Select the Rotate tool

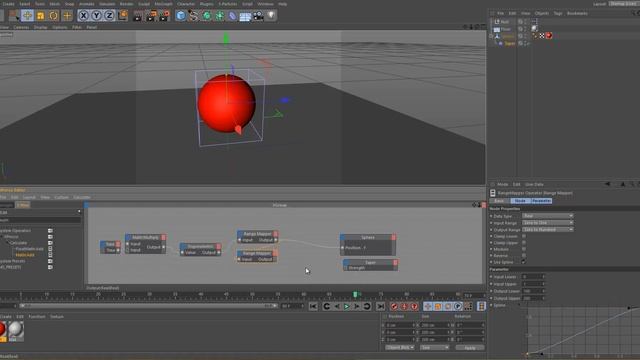(x=53, y=16)
